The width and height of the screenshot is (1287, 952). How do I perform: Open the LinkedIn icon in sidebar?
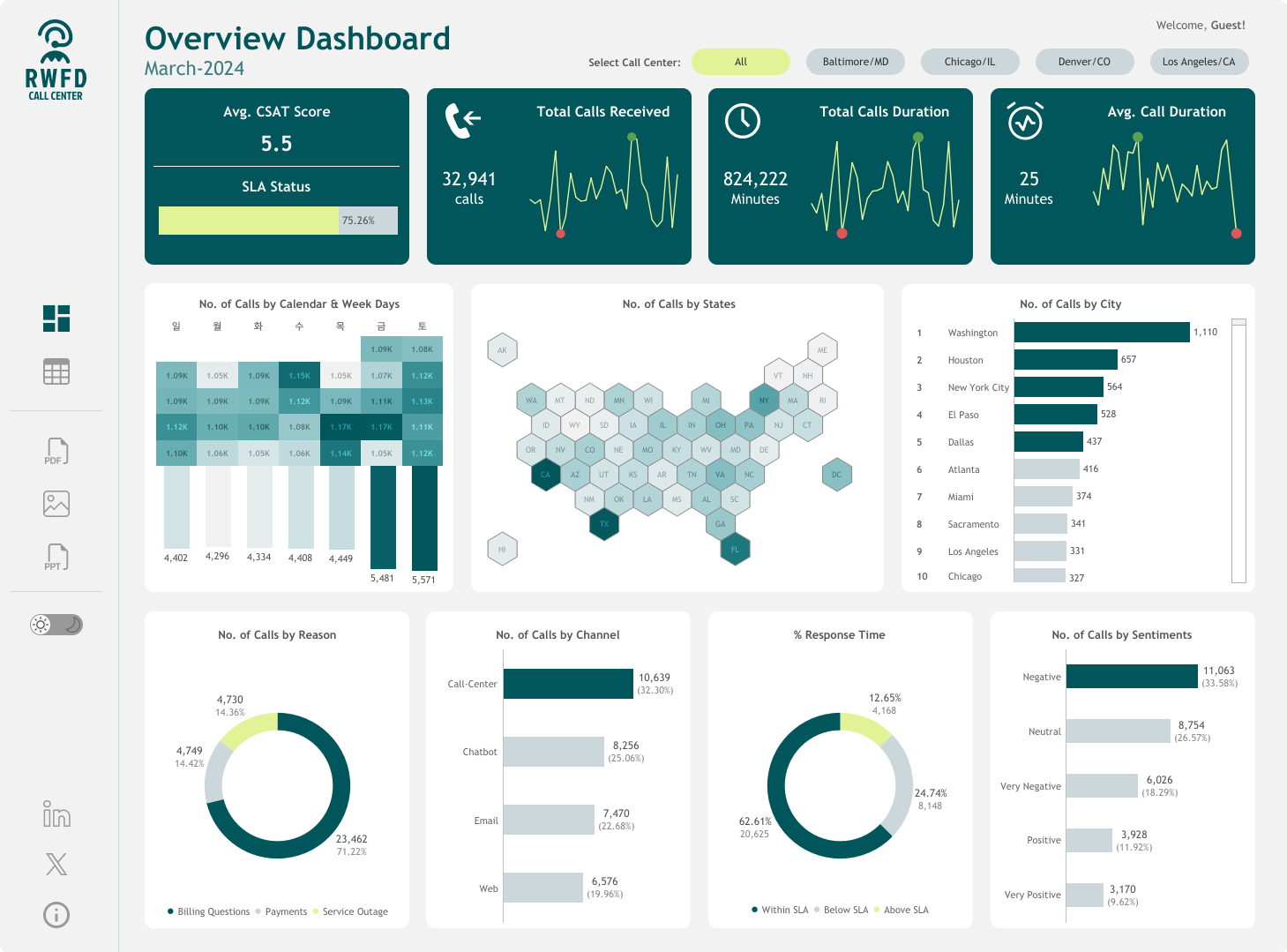pos(56,813)
